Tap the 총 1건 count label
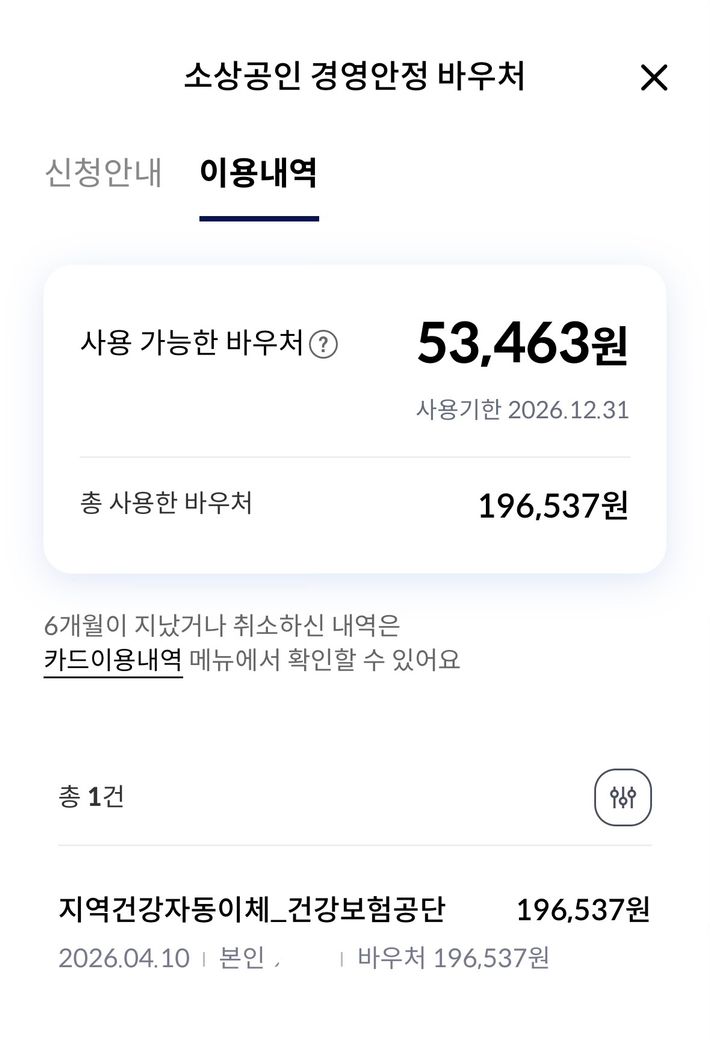This screenshot has width=710, height=1040. [91, 797]
